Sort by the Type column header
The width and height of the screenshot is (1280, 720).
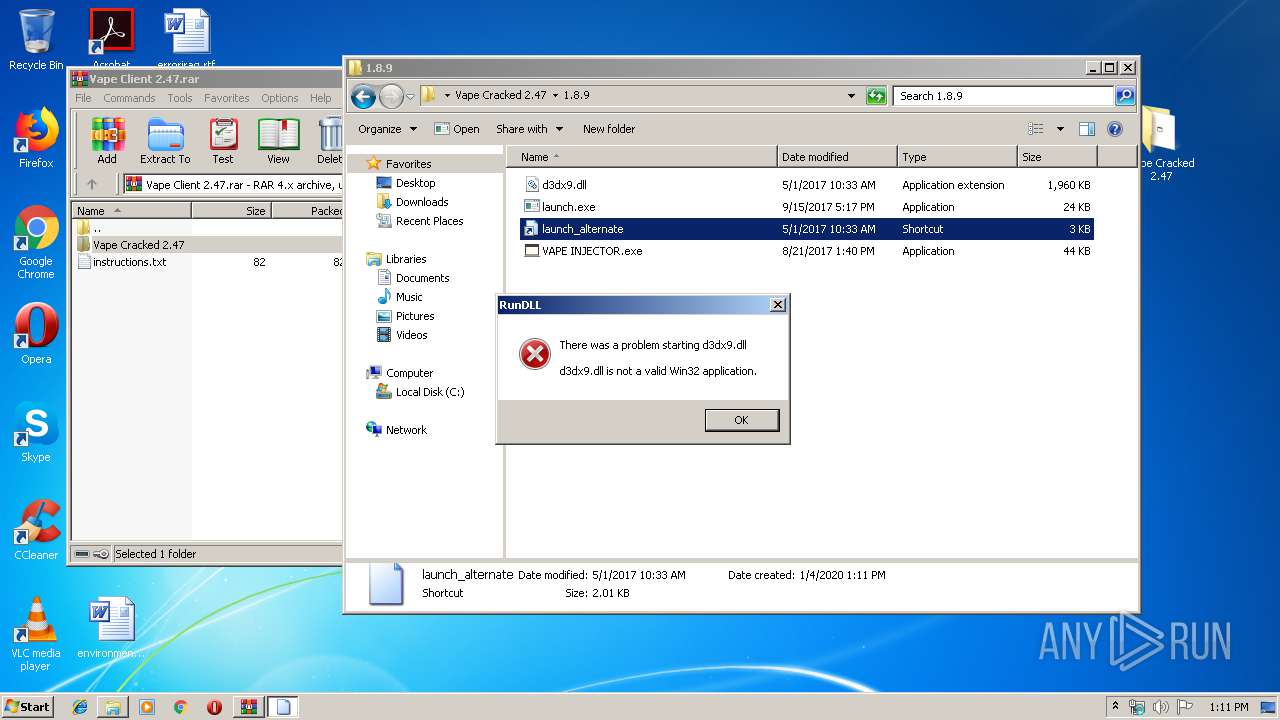[957, 157]
